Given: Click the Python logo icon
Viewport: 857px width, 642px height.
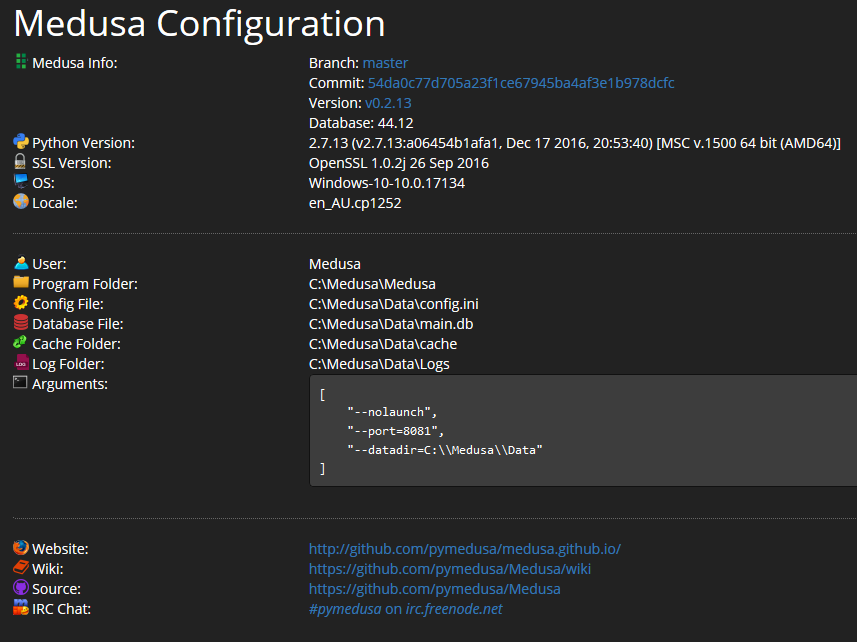Looking at the screenshot, I should coord(19,142).
